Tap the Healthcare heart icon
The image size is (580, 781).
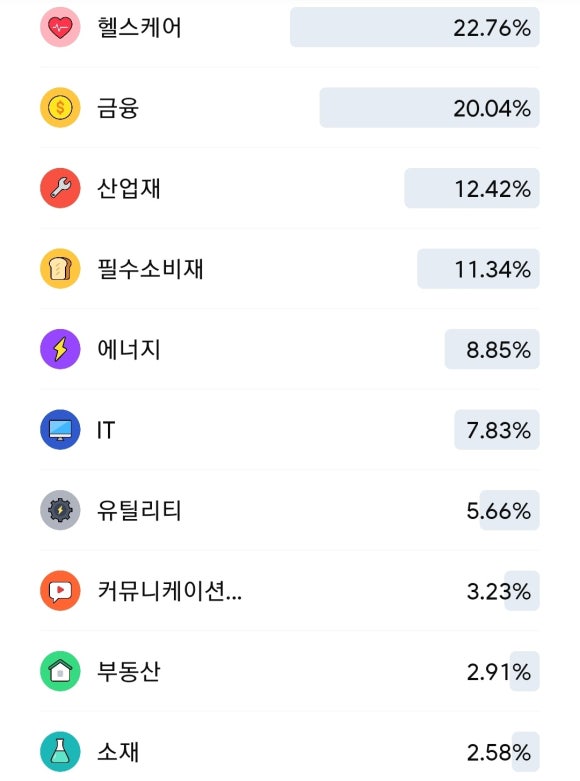60,27
